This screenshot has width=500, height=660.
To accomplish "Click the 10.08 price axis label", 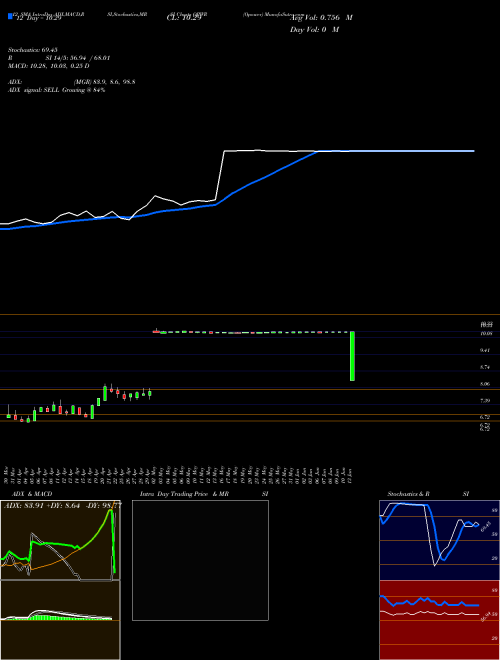I will tap(487, 333).
